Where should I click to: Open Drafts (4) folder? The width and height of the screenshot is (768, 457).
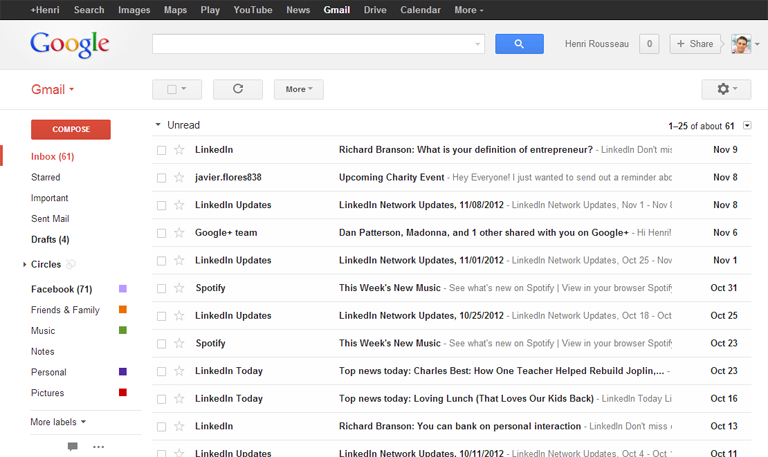pyautogui.click(x=50, y=240)
